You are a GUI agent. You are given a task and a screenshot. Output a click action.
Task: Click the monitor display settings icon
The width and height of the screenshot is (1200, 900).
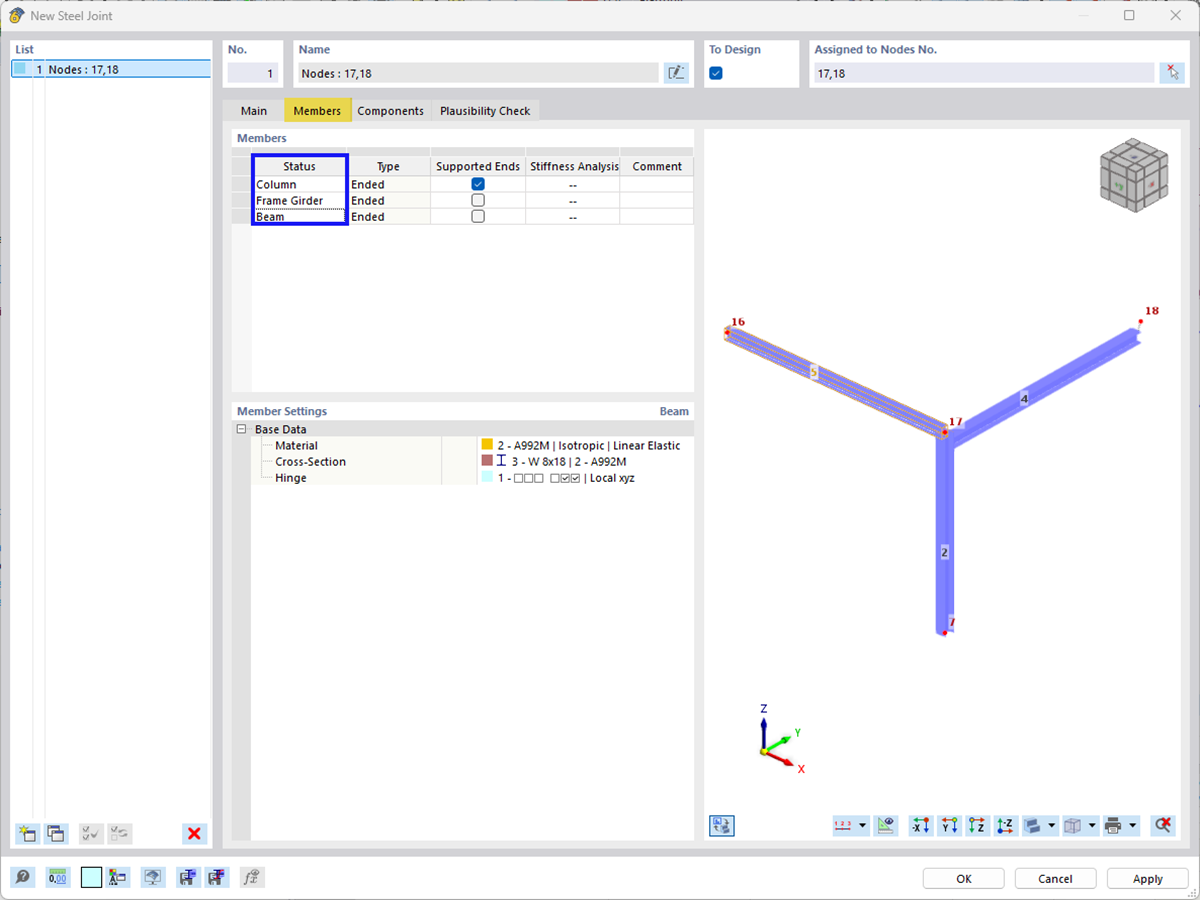point(153,878)
